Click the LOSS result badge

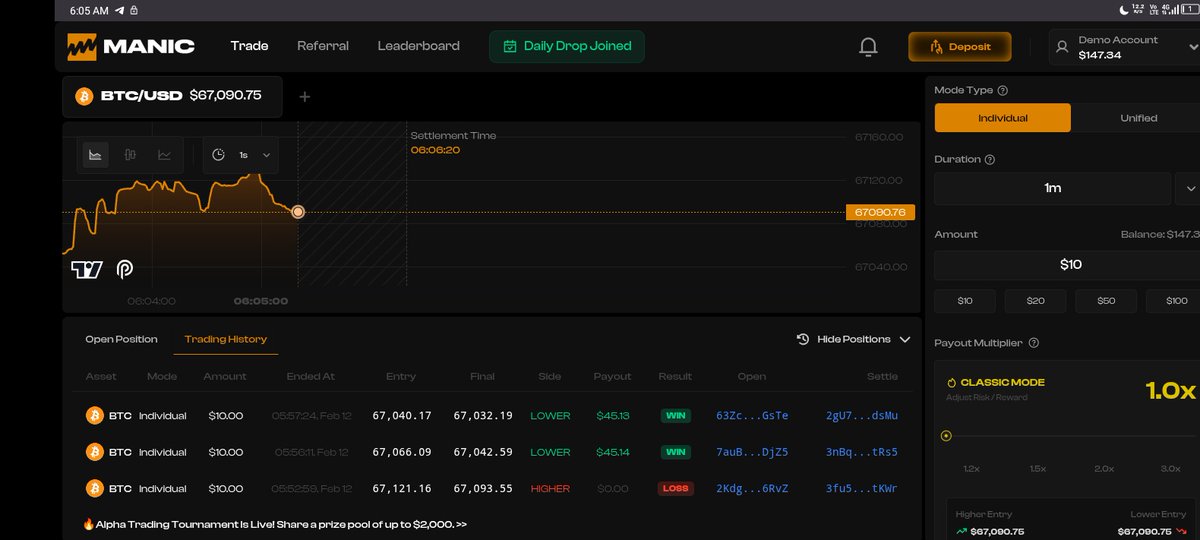(x=675, y=489)
